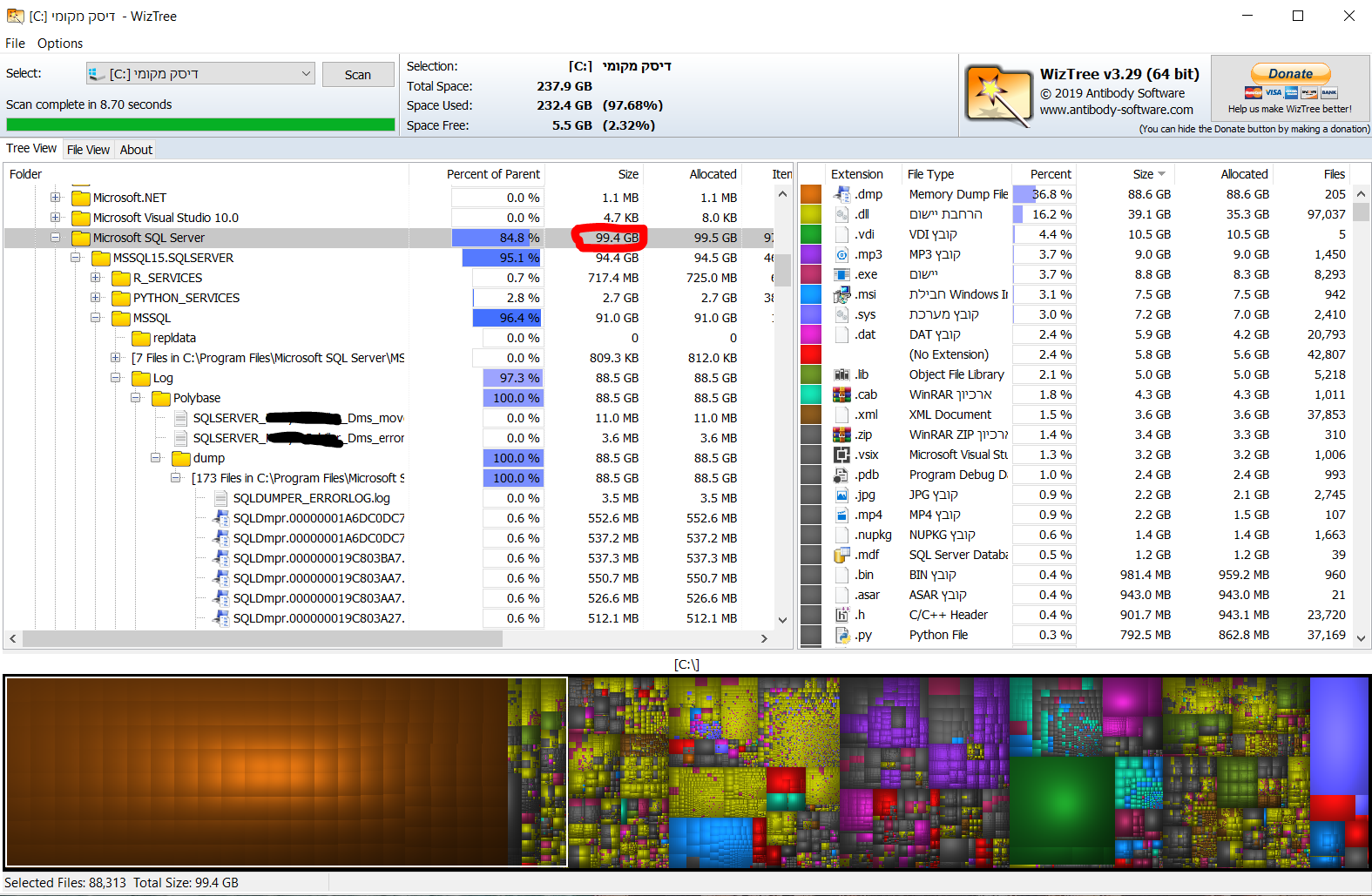Image resolution: width=1372 pixels, height=896 pixels.
Task: Click the Microsoft SQL Server folder icon
Action: [x=81, y=238]
